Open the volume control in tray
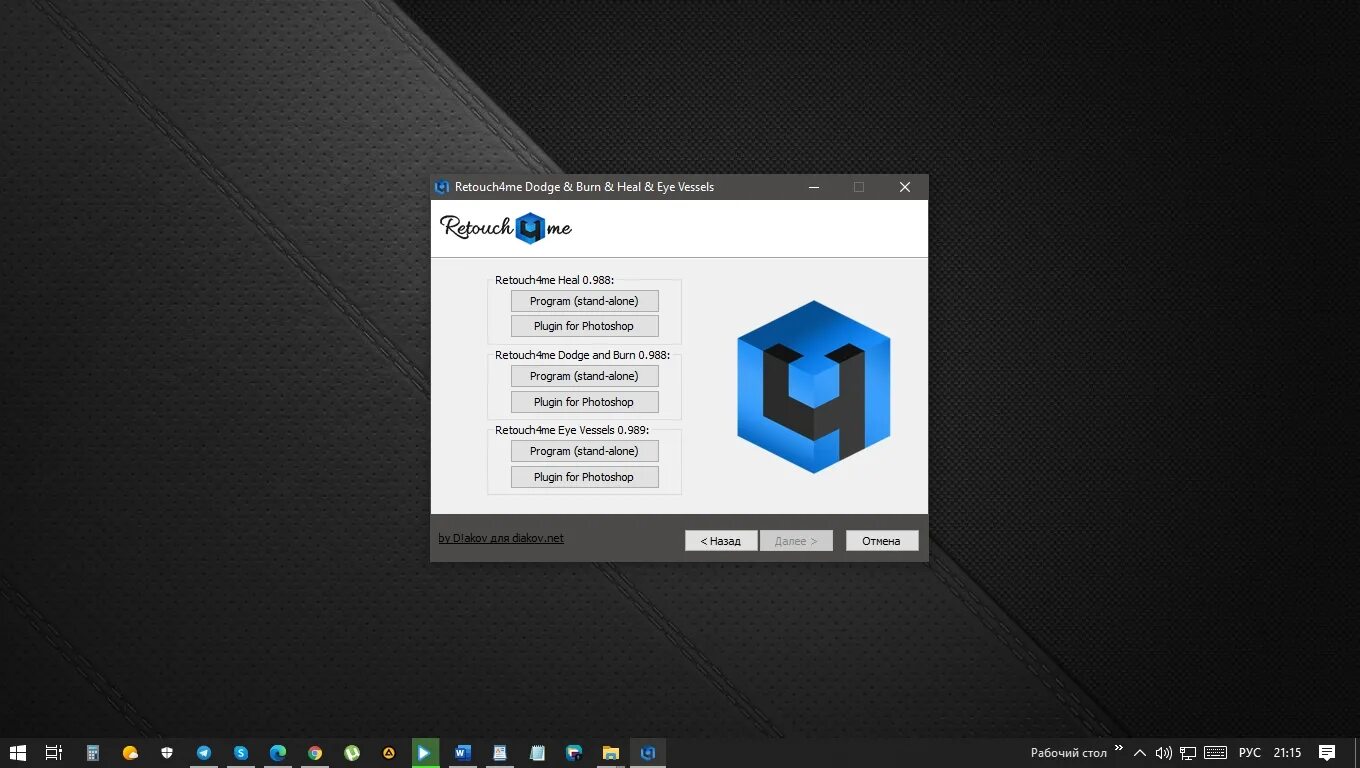 click(1163, 753)
